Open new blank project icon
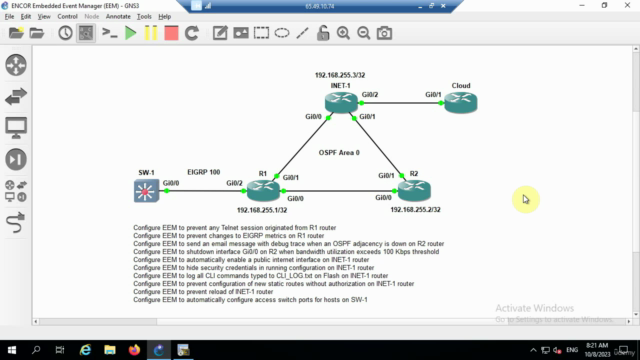 16,33
